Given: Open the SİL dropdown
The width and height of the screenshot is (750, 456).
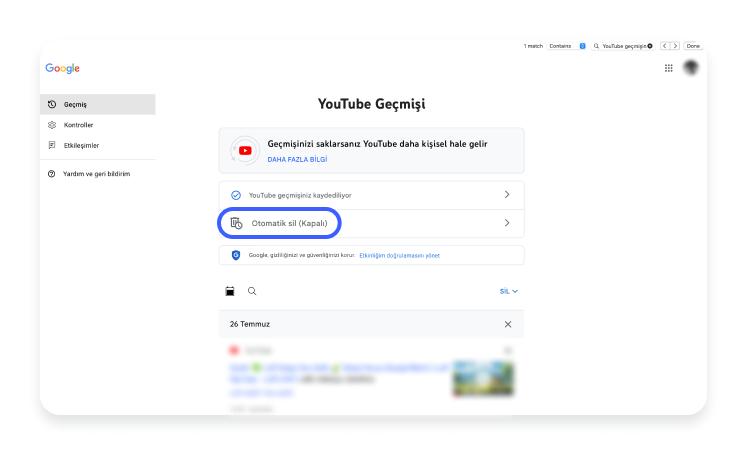Looking at the screenshot, I should [508, 291].
